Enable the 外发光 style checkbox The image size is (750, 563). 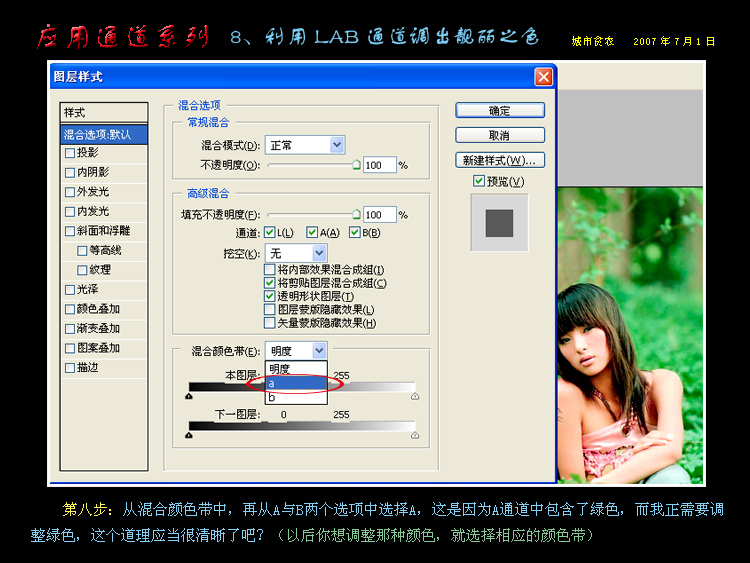pos(70,192)
